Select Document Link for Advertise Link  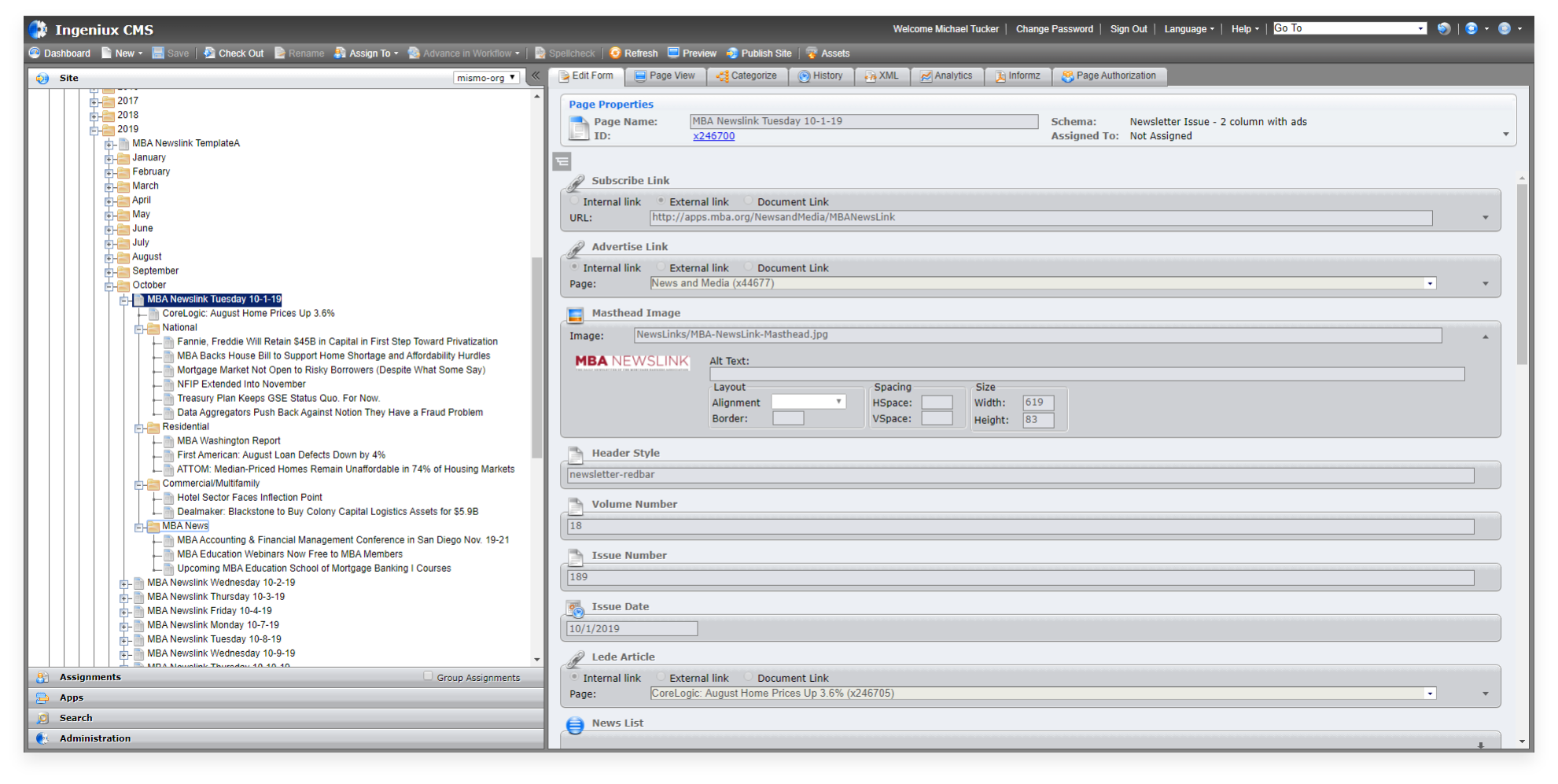tap(749, 267)
